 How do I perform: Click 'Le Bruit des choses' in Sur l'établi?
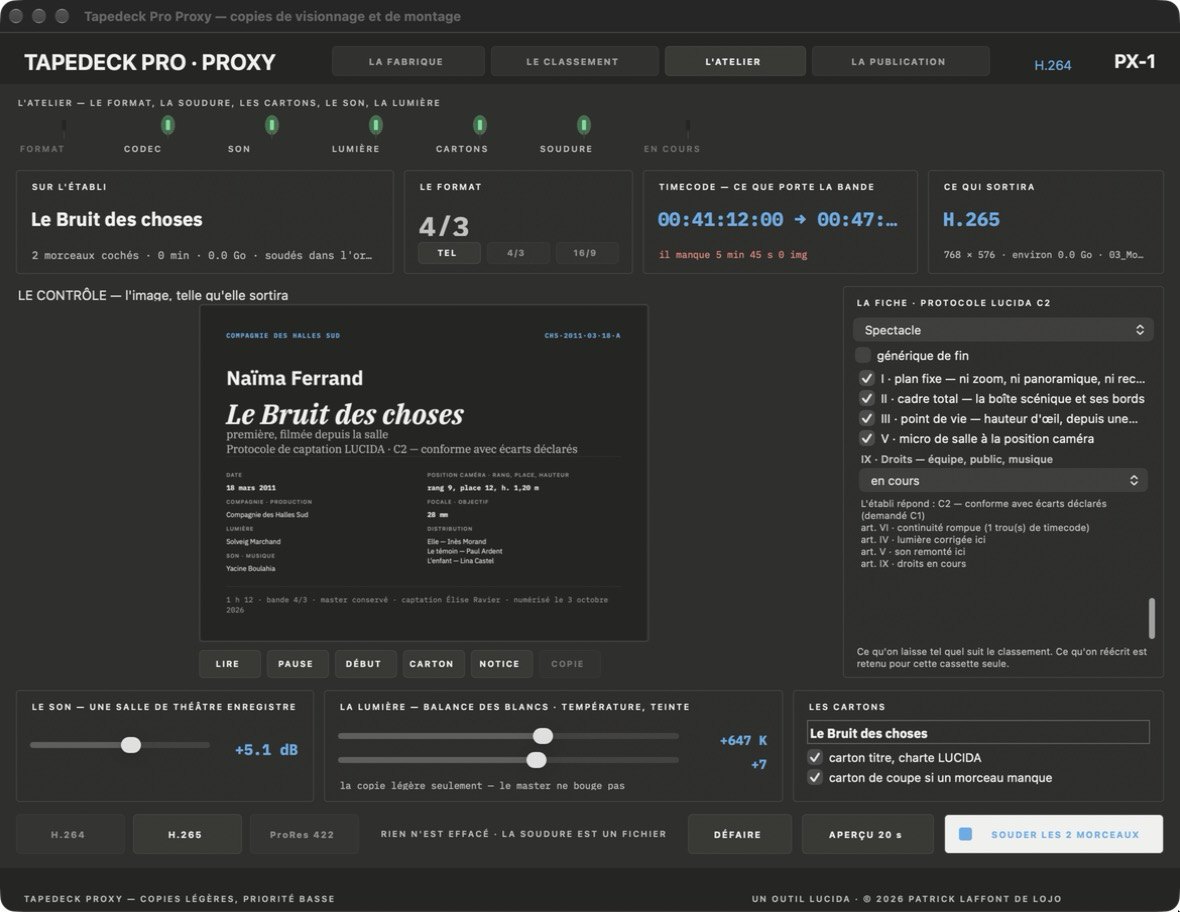(x=117, y=219)
